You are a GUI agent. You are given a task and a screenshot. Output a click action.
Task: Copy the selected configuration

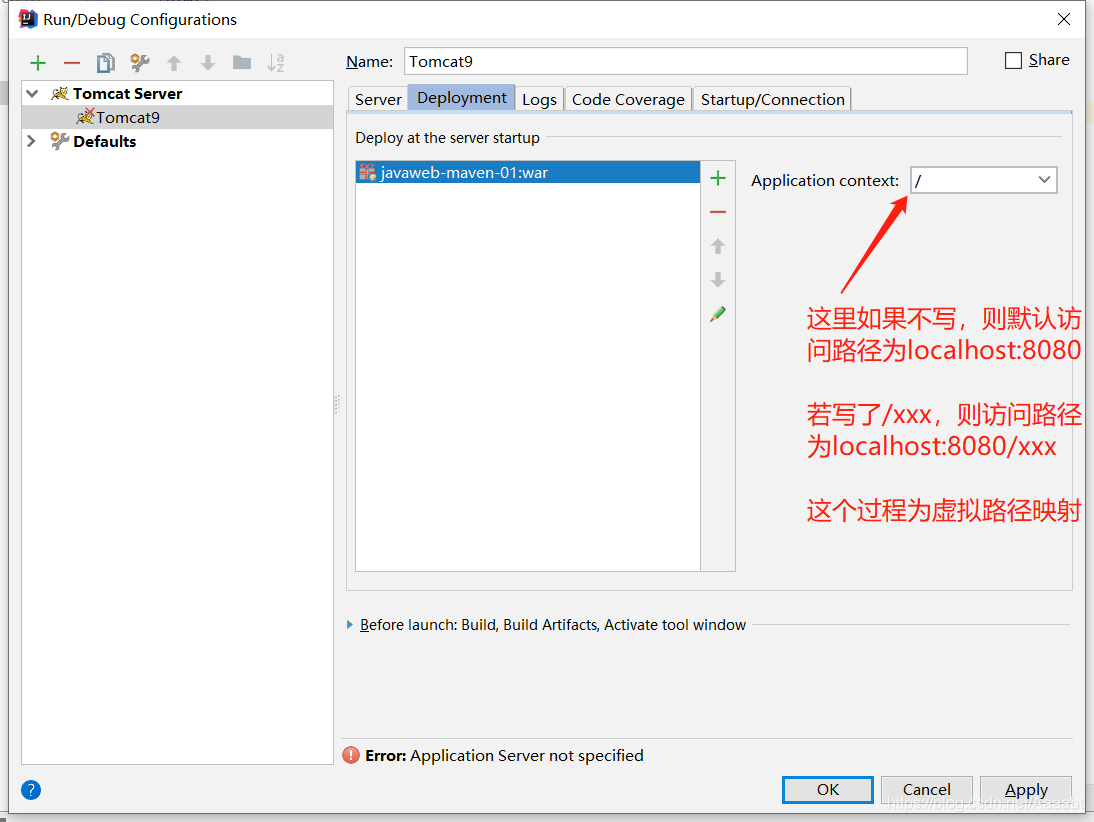(105, 63)
